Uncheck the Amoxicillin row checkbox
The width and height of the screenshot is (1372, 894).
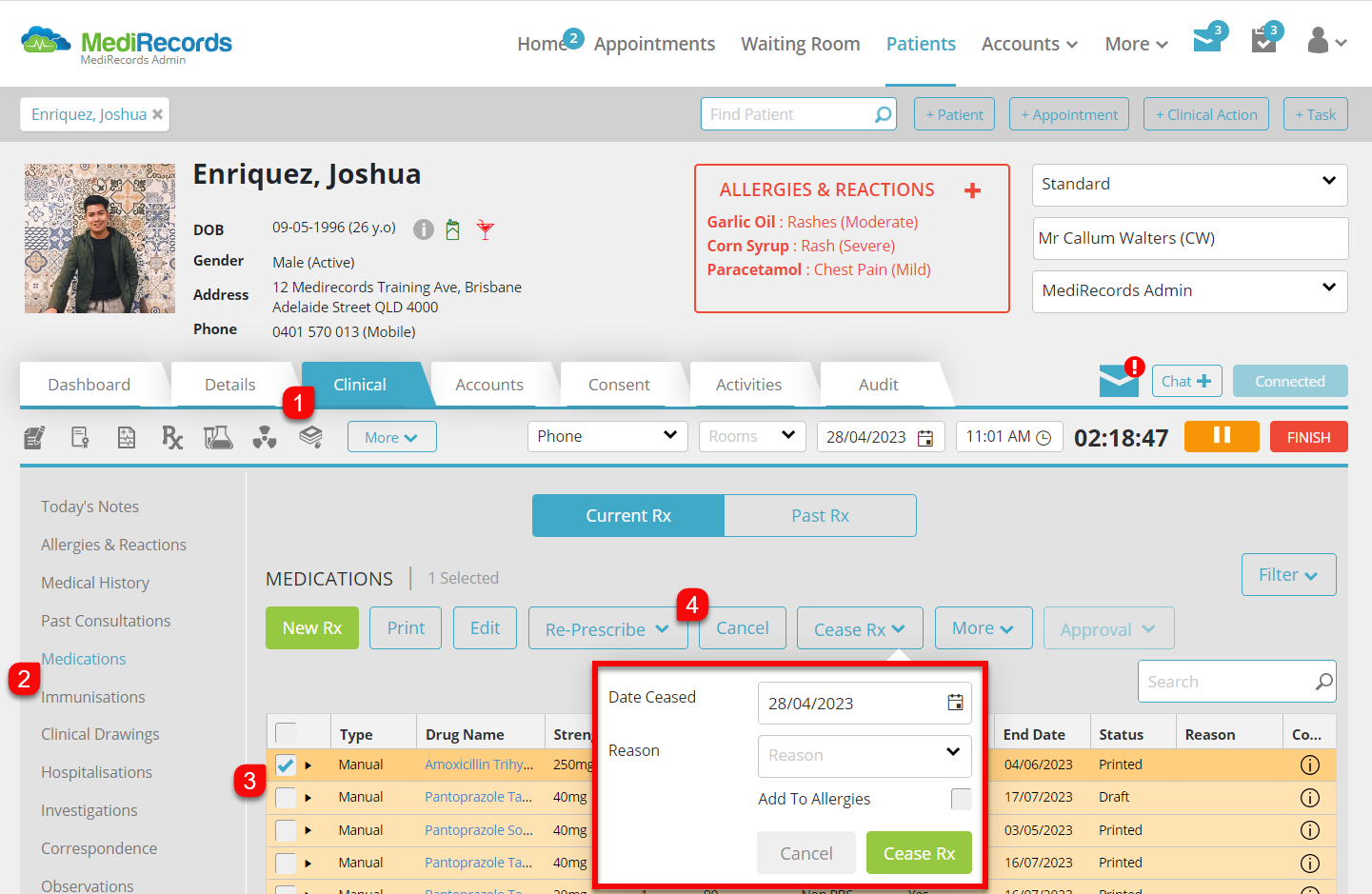point(286,765)
